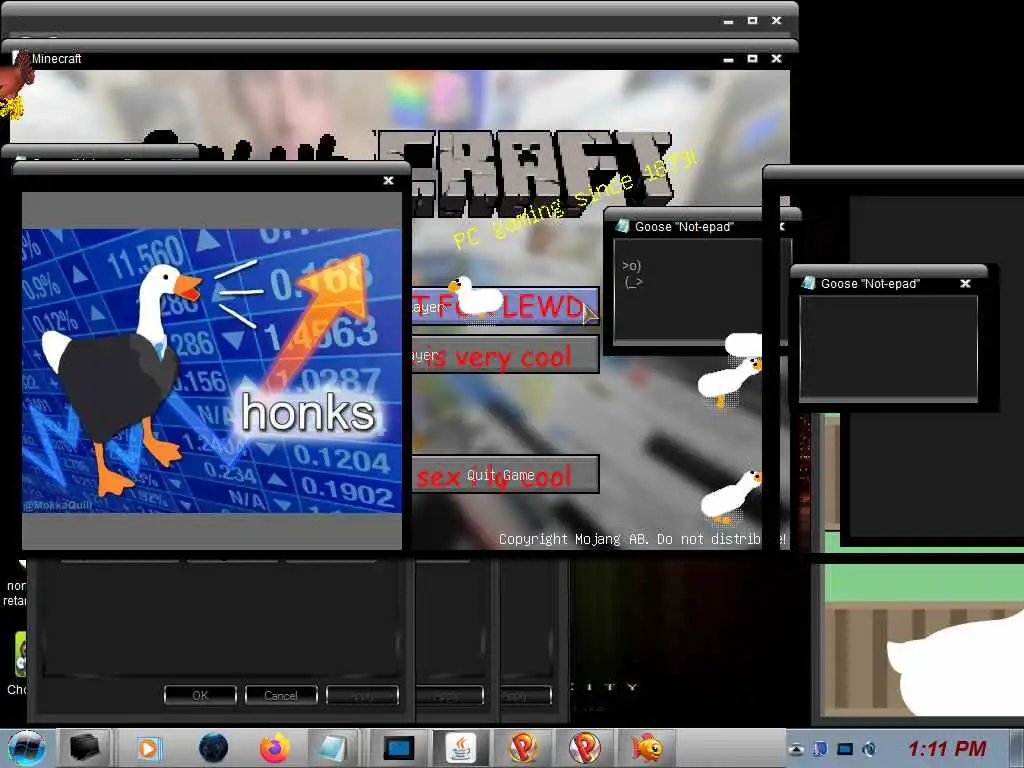Open the dark globe taskbar icon

[x=214, y=748]
